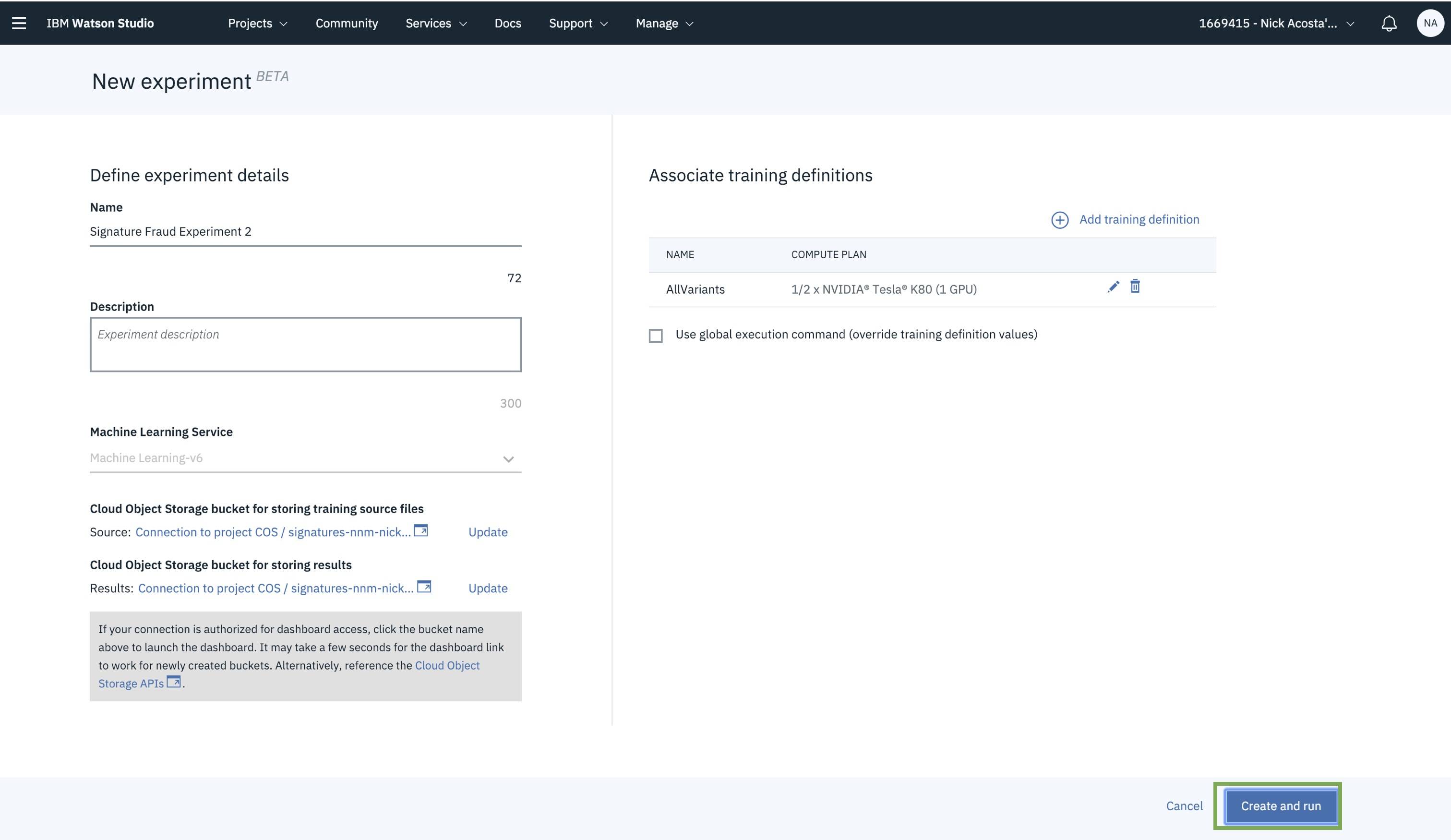Open the Services menu
Screen dimensions: 1451x840
tap(436, 23)
